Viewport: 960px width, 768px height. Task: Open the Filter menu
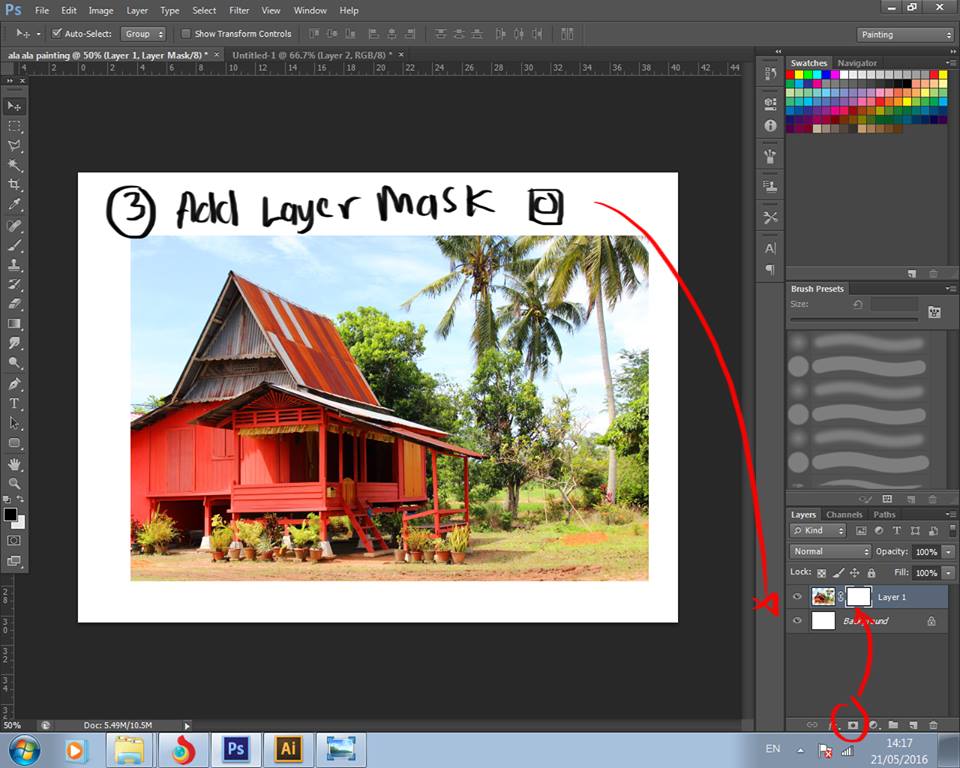[x=239, y=10]
